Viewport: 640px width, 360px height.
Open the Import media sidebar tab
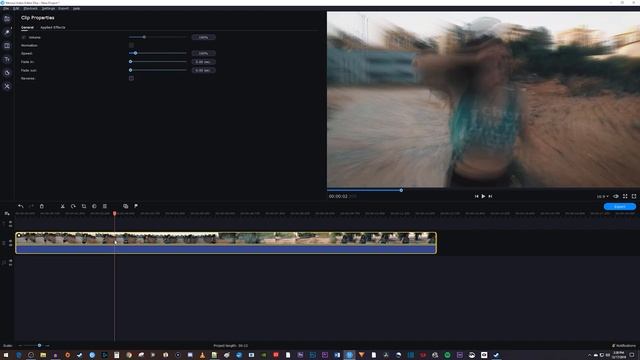tap(7, 19)
